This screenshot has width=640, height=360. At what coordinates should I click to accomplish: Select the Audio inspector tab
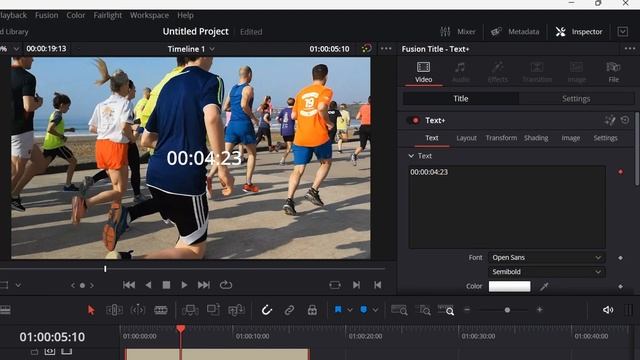460,72
